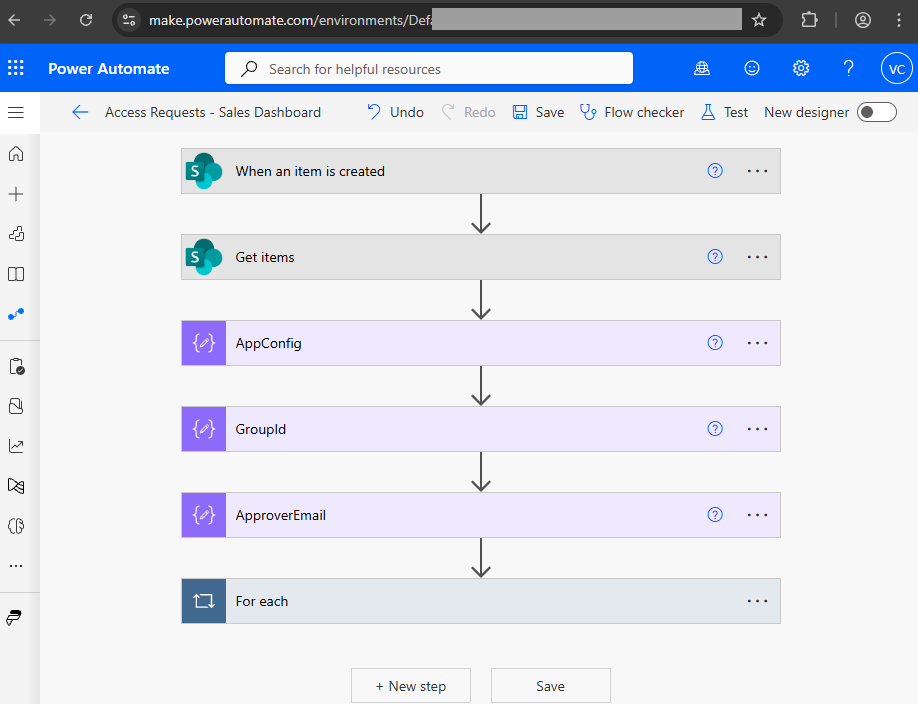
Task: Click the flow name Access Requests - Sales Dashboard
Action: coord(213,112)
